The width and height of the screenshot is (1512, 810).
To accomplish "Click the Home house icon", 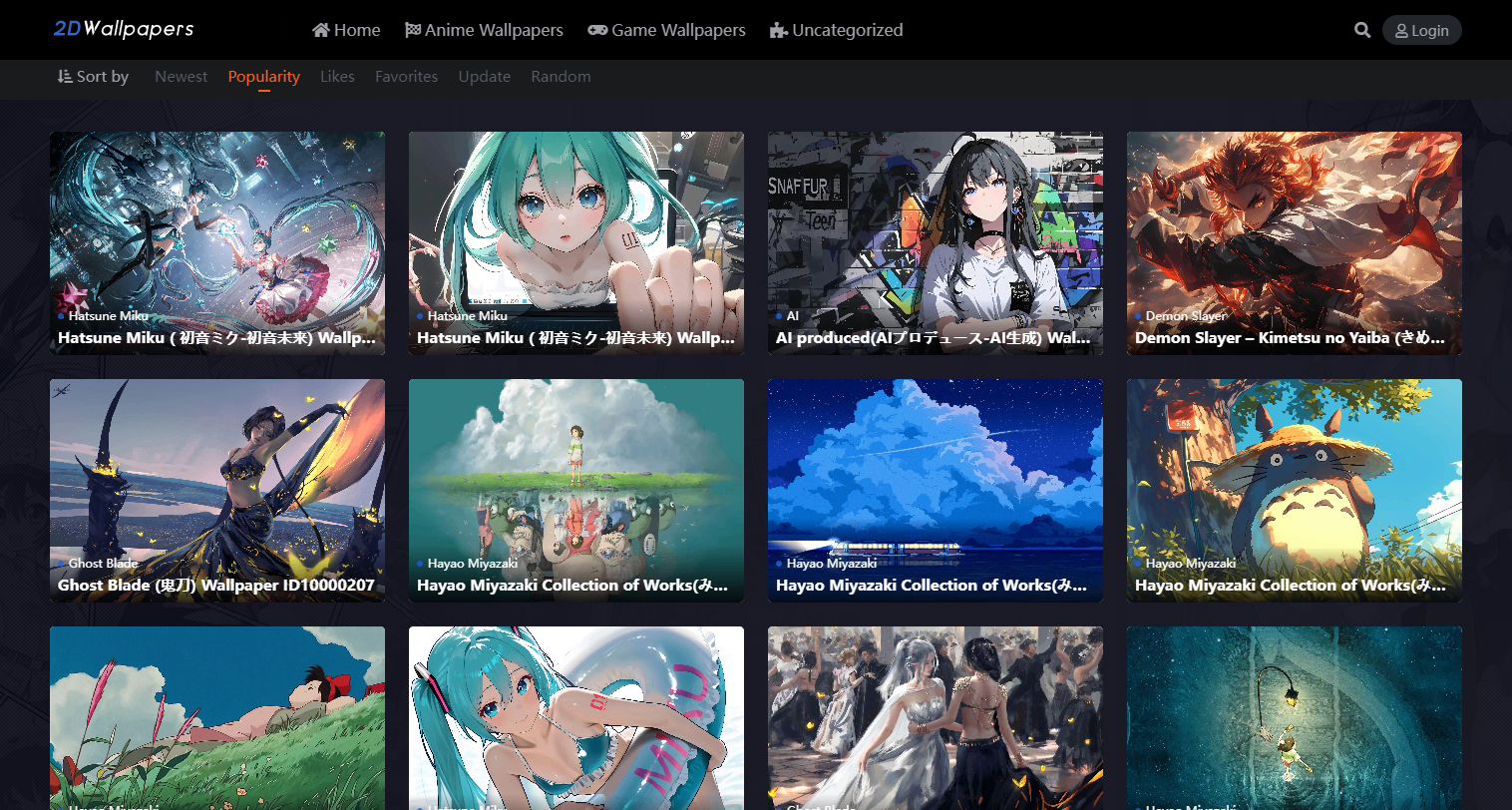I will pos(321,30).
